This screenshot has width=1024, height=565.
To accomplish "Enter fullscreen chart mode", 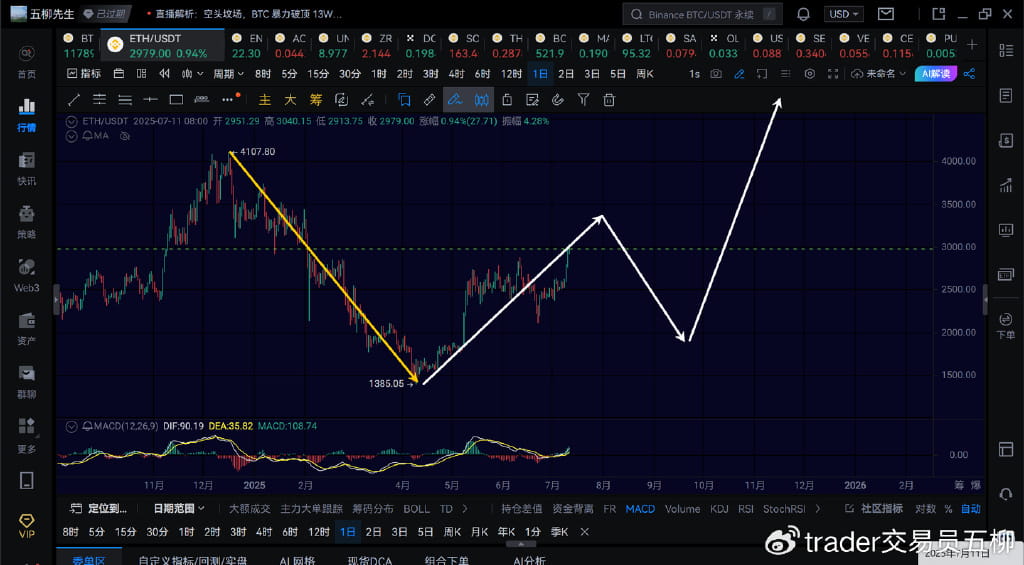I will coord(833,74).
